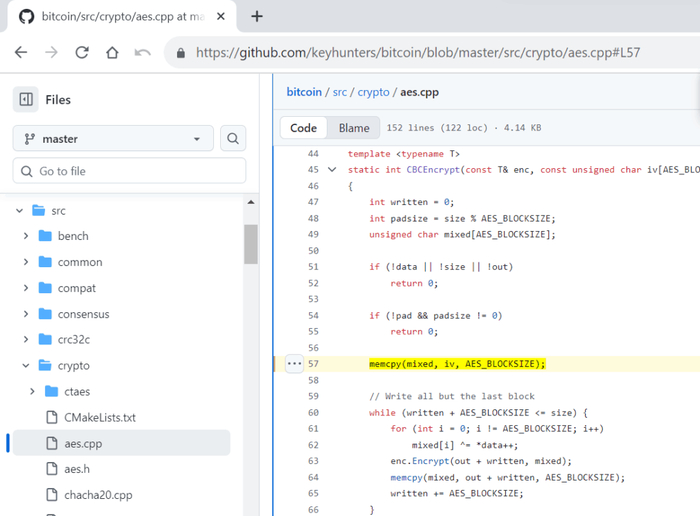Click the browser back arrow
The height and width of the screenshot is (516, 700).
click(x=21, y=53)
